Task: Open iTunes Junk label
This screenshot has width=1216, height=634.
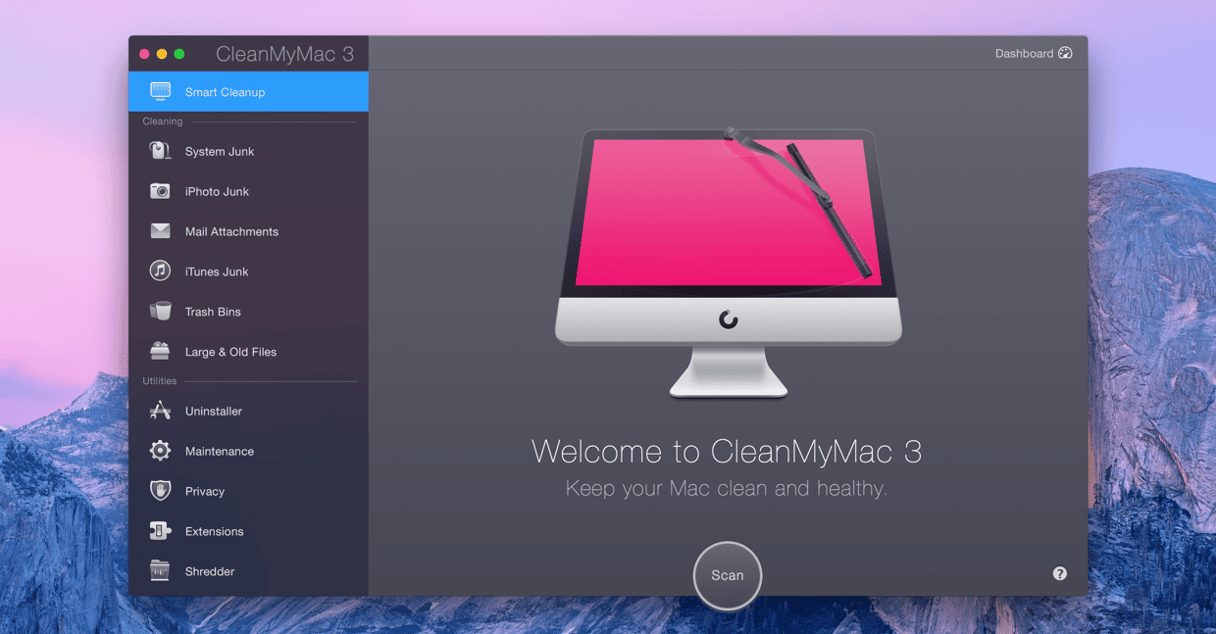Action: coord(217,272)
